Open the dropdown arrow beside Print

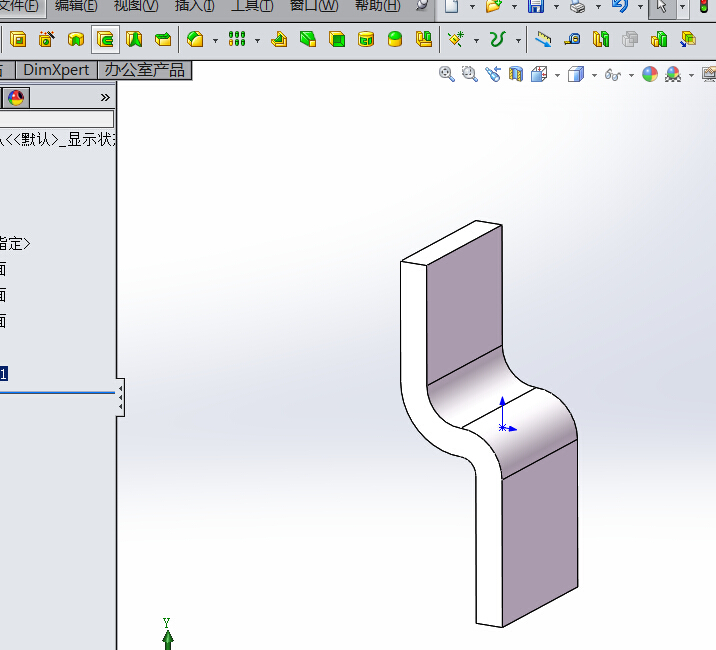tap(599, 7)
